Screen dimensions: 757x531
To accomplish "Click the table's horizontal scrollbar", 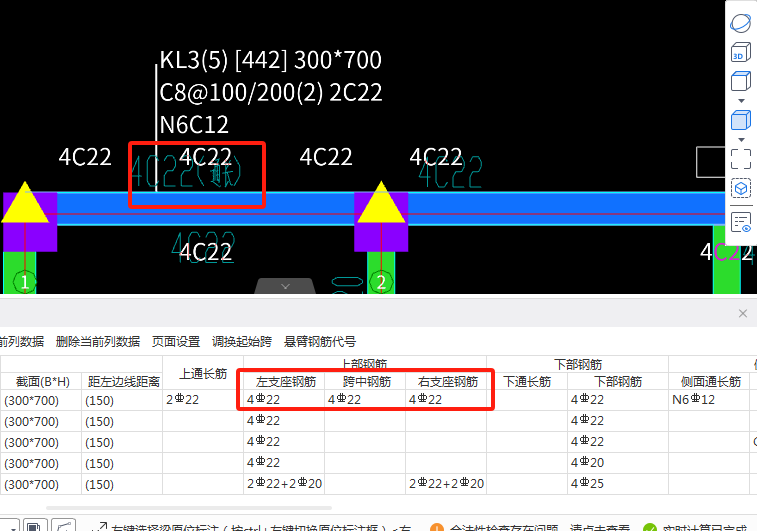I will coord(189,508).
